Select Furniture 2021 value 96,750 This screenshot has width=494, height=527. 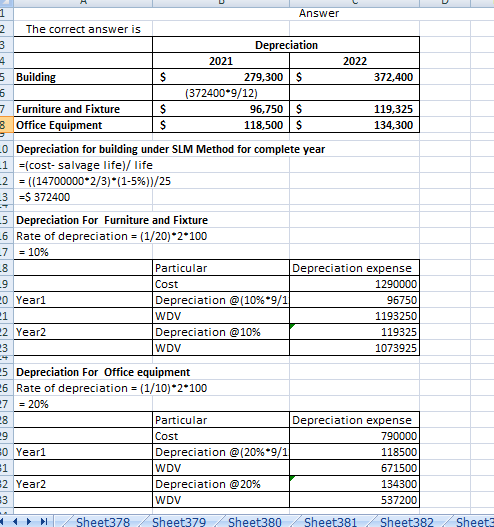(221, 109)
